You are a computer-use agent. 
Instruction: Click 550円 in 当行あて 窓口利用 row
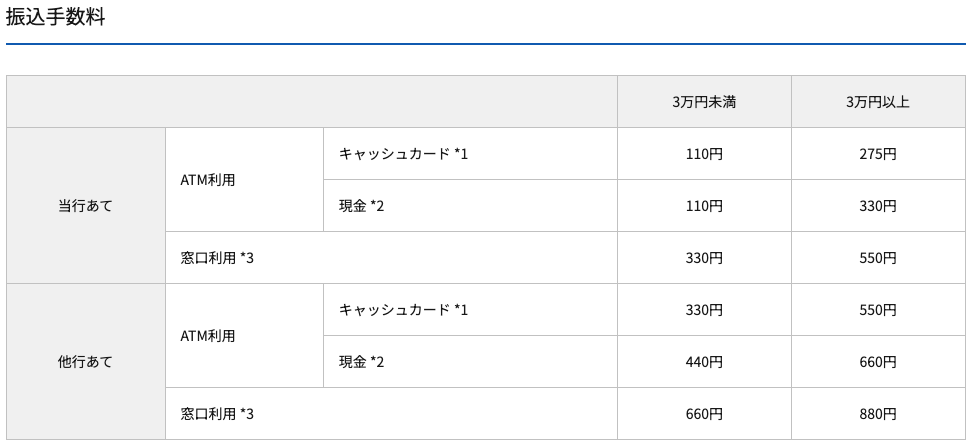[877, 258]
